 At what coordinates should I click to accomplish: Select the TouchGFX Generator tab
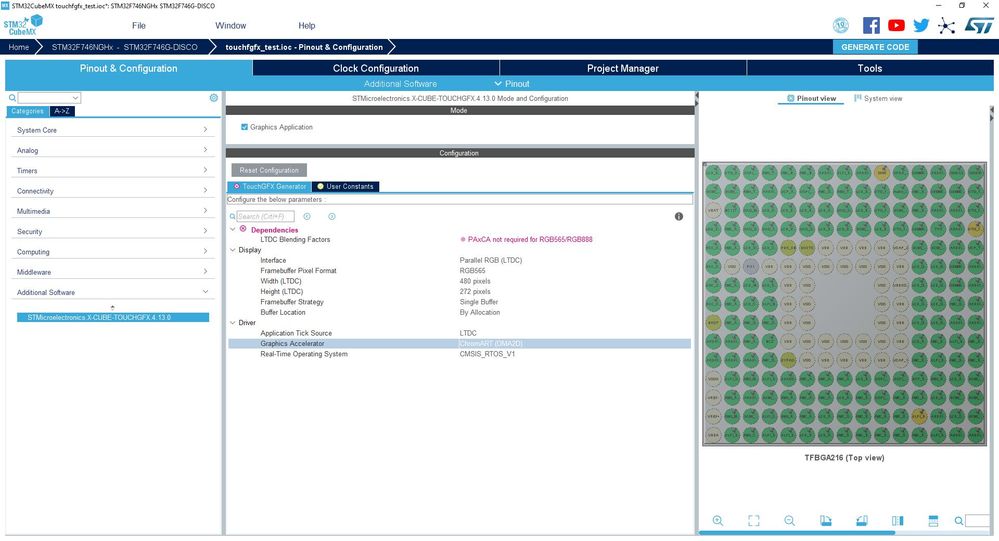(x=270, y=186)
